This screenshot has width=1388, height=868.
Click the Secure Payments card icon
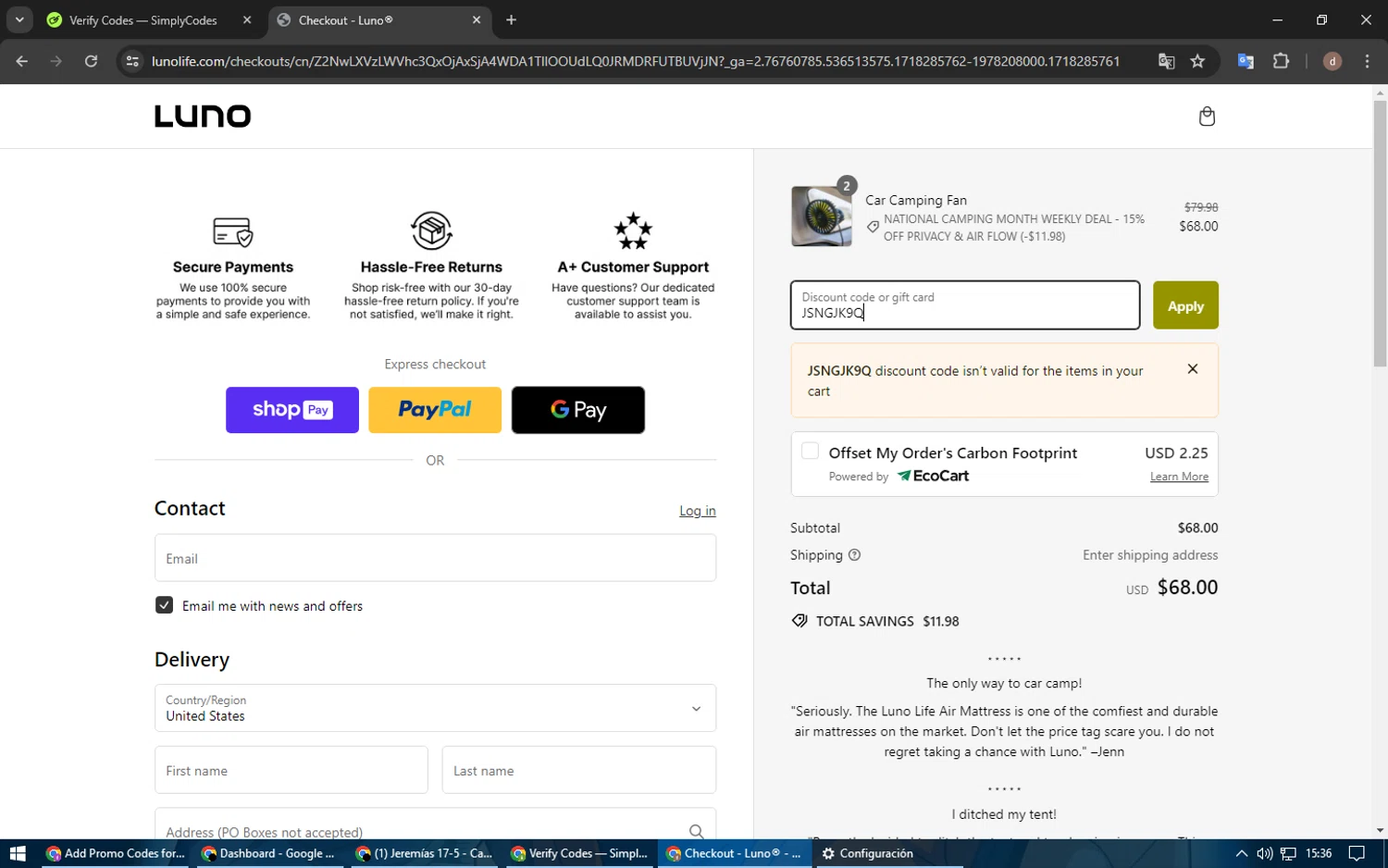point(233,231)
